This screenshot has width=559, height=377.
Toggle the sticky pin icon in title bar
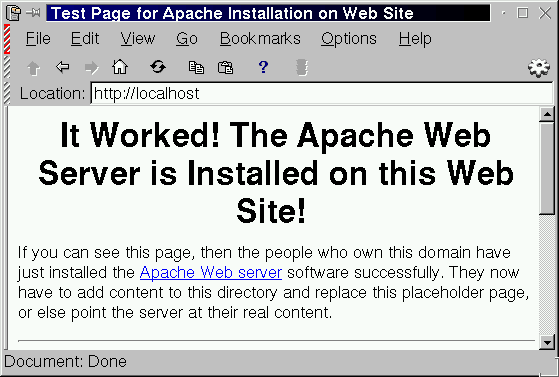(x=34, y=13)
